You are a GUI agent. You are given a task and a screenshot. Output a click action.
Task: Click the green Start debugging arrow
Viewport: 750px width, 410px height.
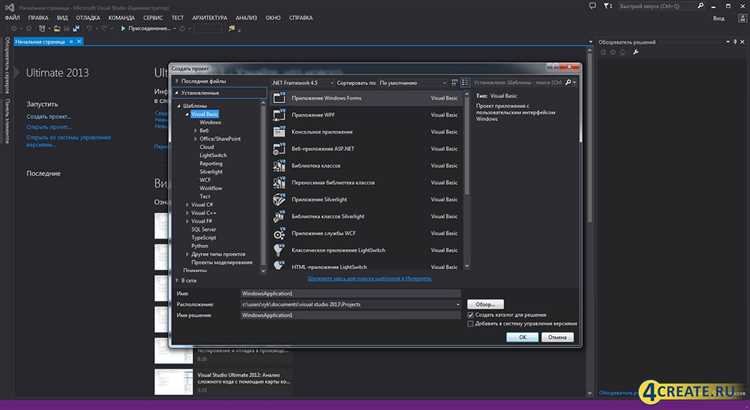[123, 29]
